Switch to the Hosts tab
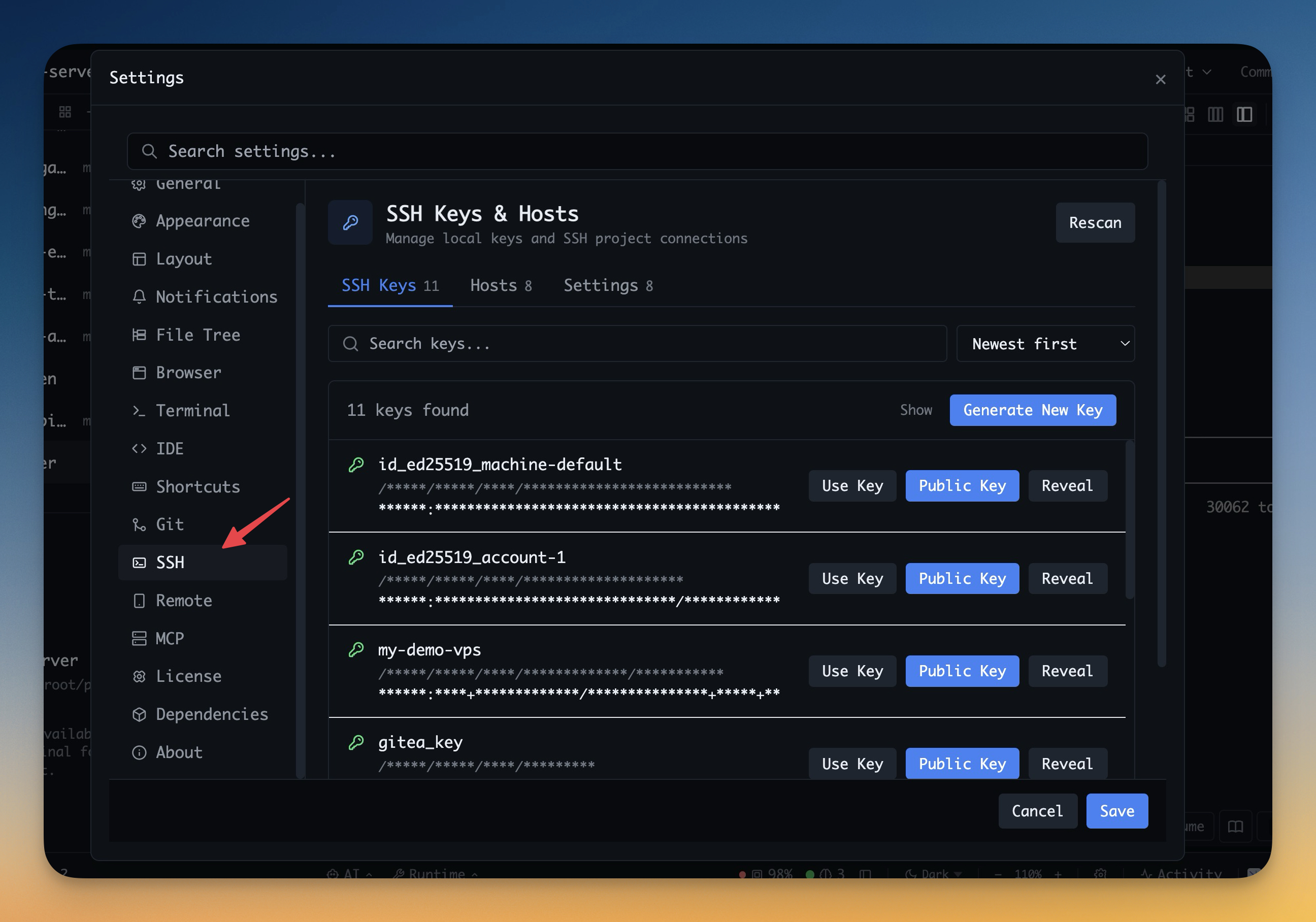 [x=501, y=285]
